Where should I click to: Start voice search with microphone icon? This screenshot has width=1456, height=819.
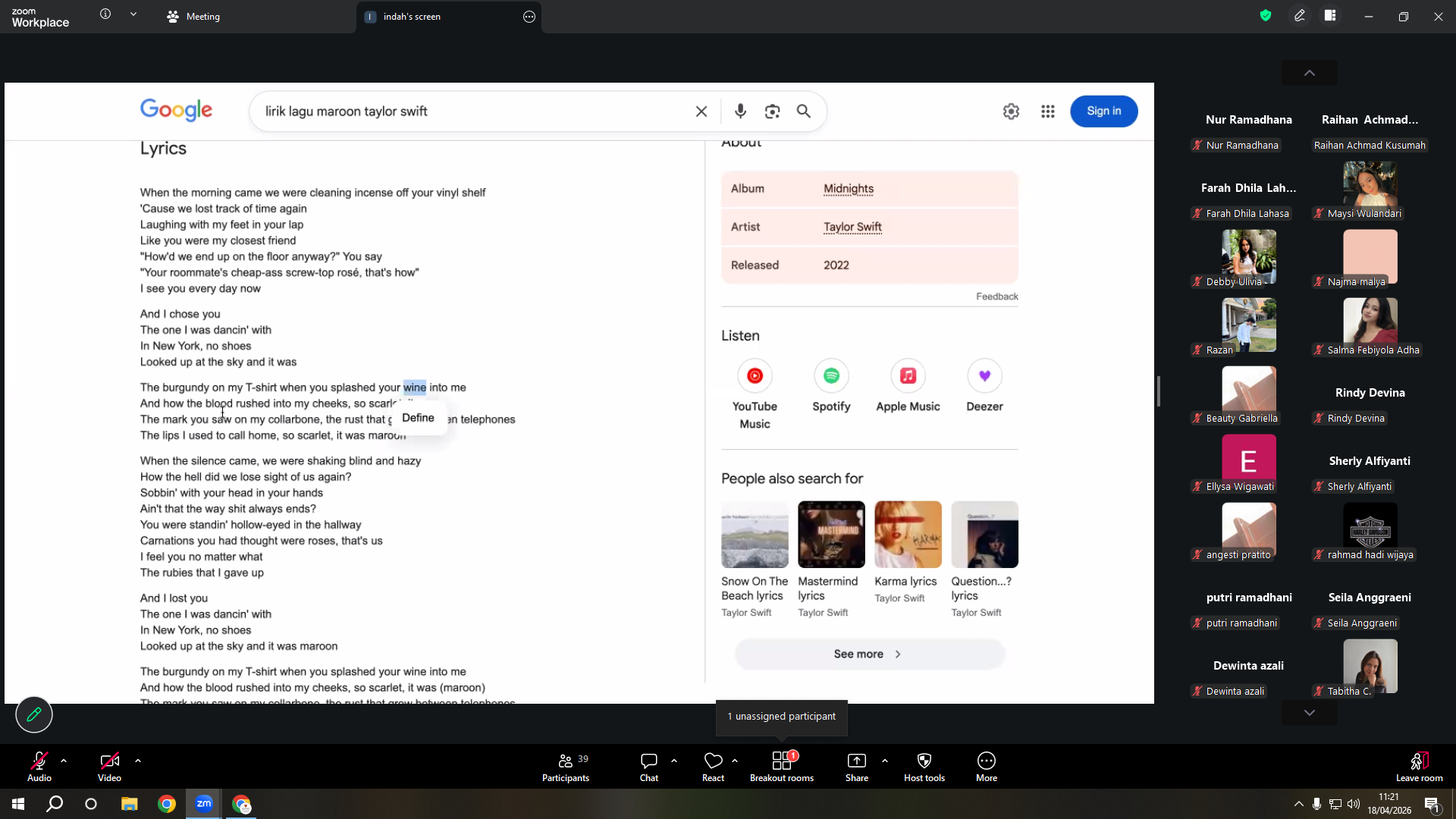pyautogui.click(x=741, y=111)
